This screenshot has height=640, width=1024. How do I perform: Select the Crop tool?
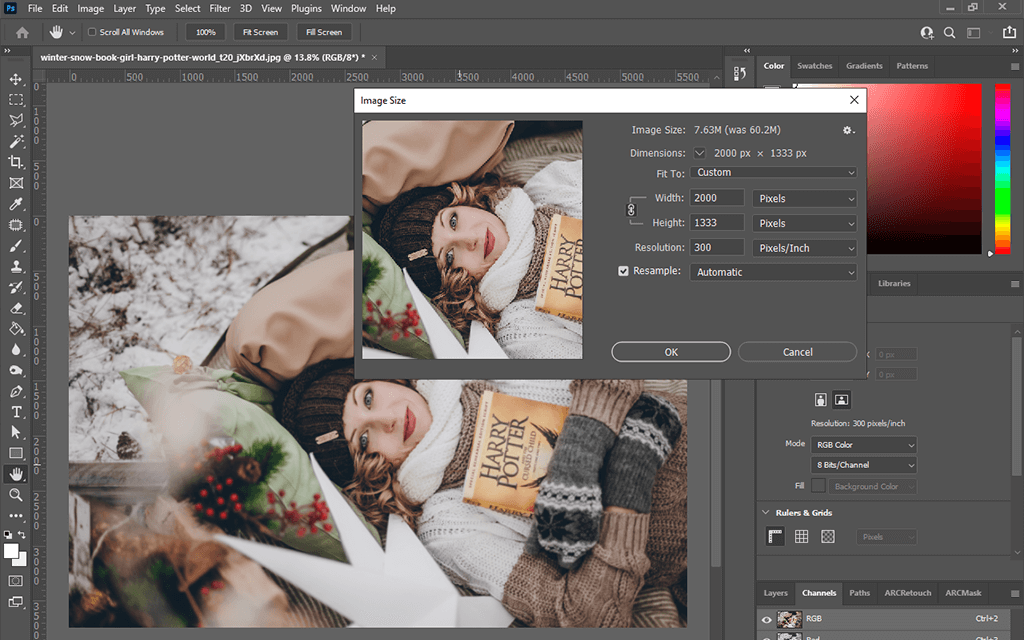16,162
